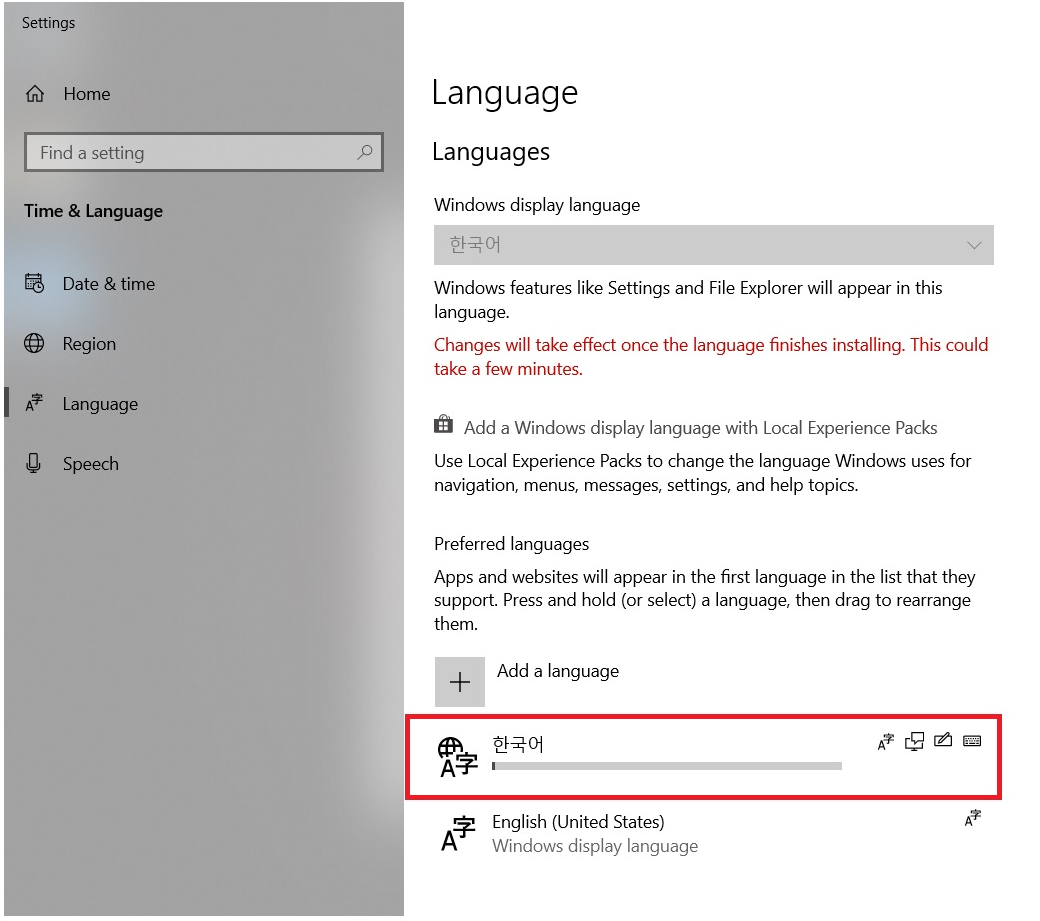
Task: Click Korean display language feature icon
Action: tap(886, 742)
